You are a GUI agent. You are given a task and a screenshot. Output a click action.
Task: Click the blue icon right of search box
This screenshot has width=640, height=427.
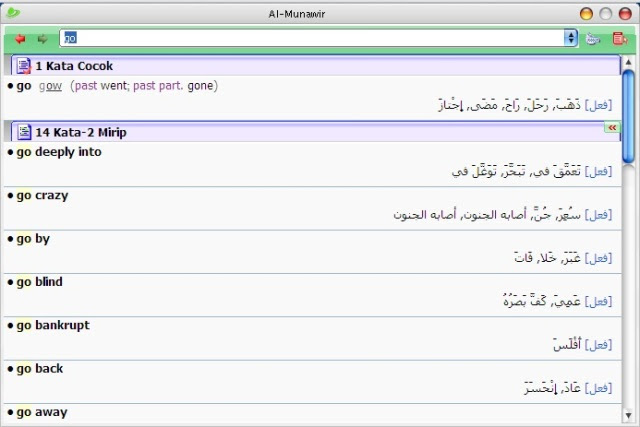[x=592, y=39]
